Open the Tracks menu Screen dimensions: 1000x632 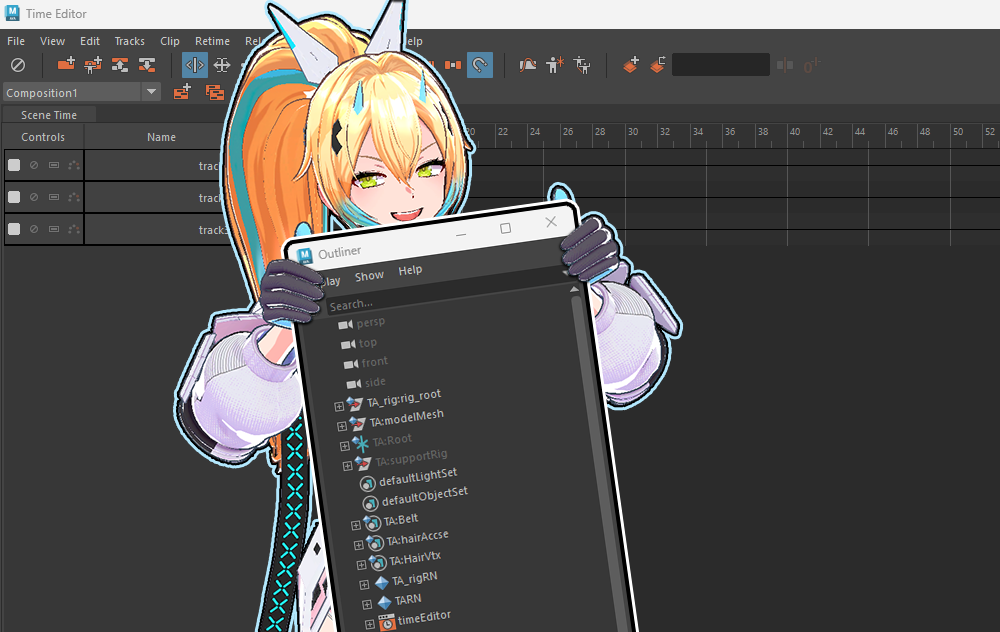129,41
